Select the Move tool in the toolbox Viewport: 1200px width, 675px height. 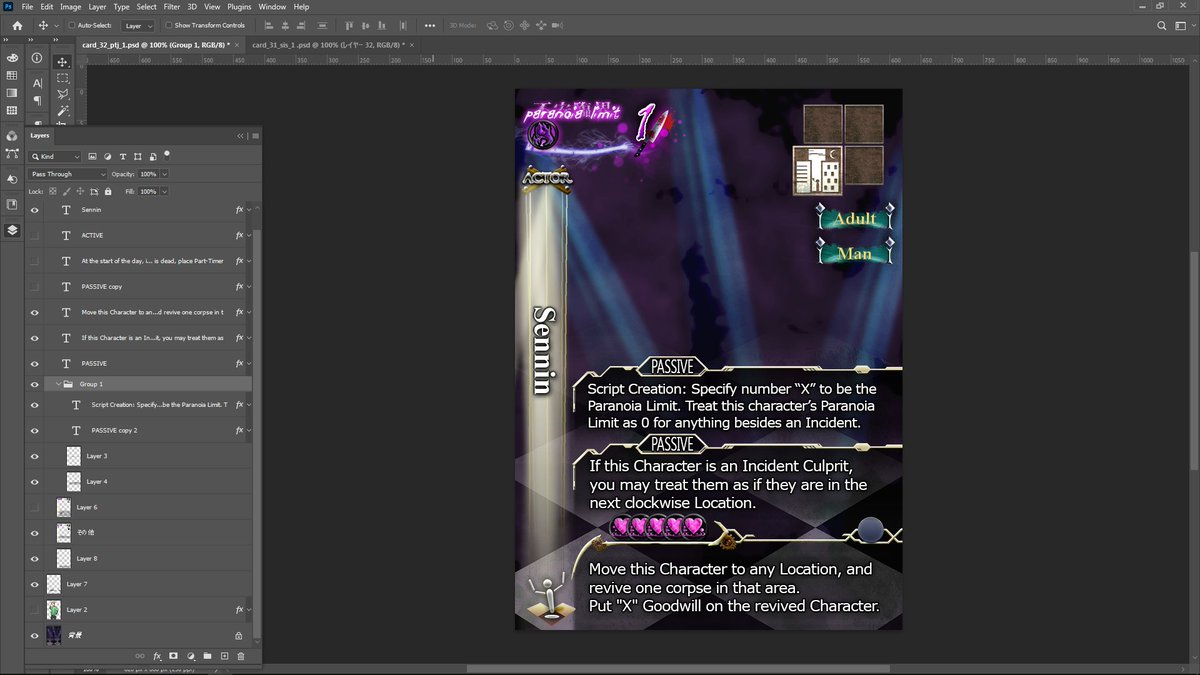point(63,61)
